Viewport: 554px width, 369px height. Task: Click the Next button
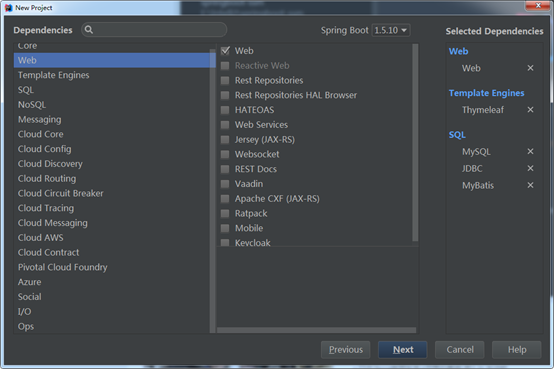pyautogui.click(x=403, y=350)
